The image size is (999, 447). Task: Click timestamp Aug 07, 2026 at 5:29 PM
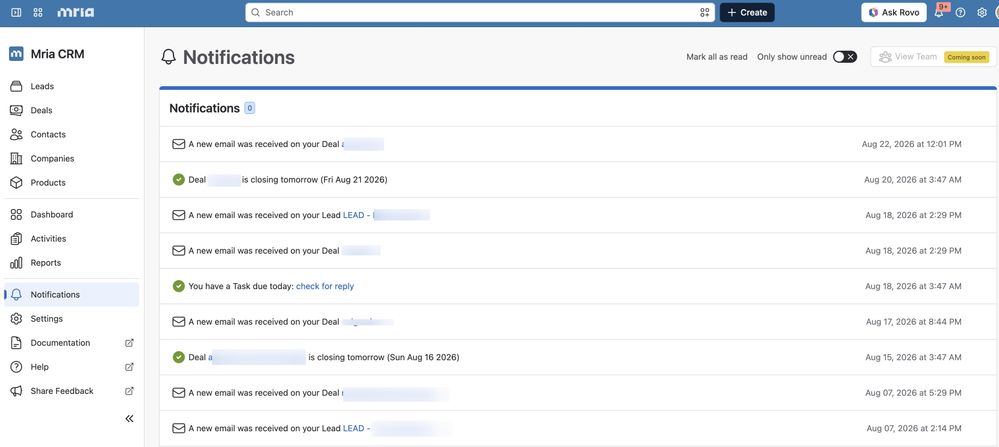click(x=914, y=393)
